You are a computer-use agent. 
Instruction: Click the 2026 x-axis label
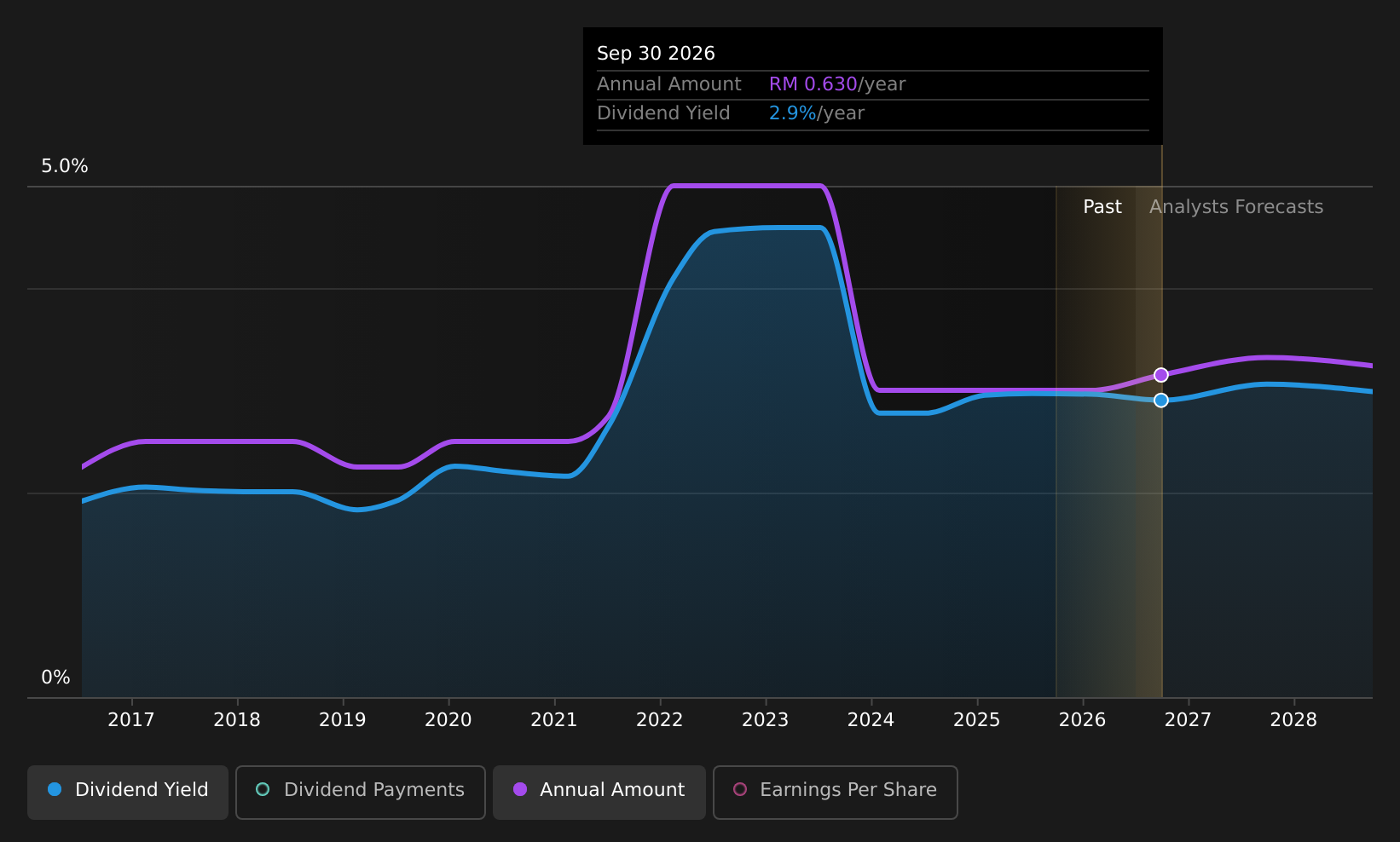pos(1083,720)
